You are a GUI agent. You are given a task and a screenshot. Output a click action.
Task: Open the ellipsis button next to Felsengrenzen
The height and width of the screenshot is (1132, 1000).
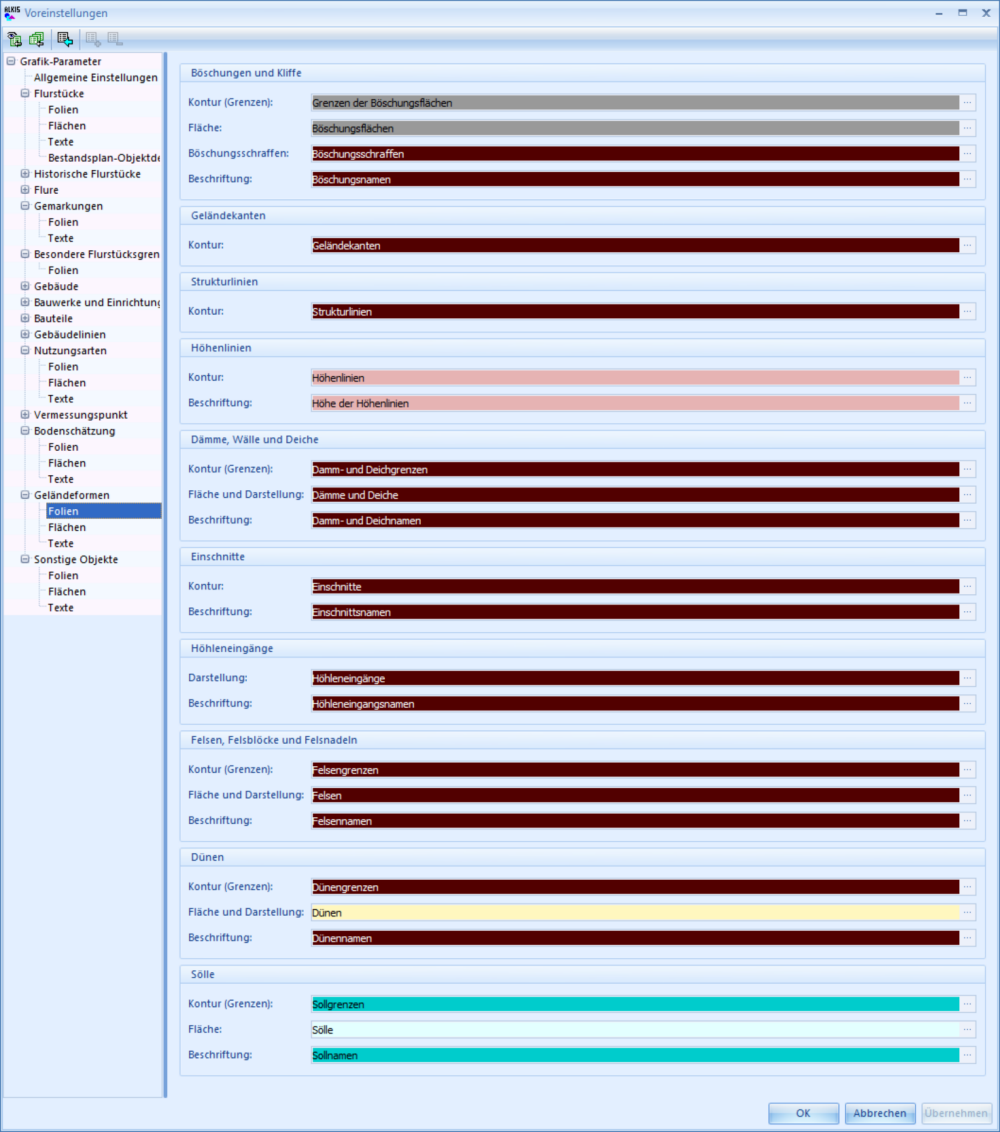[968, 770]
